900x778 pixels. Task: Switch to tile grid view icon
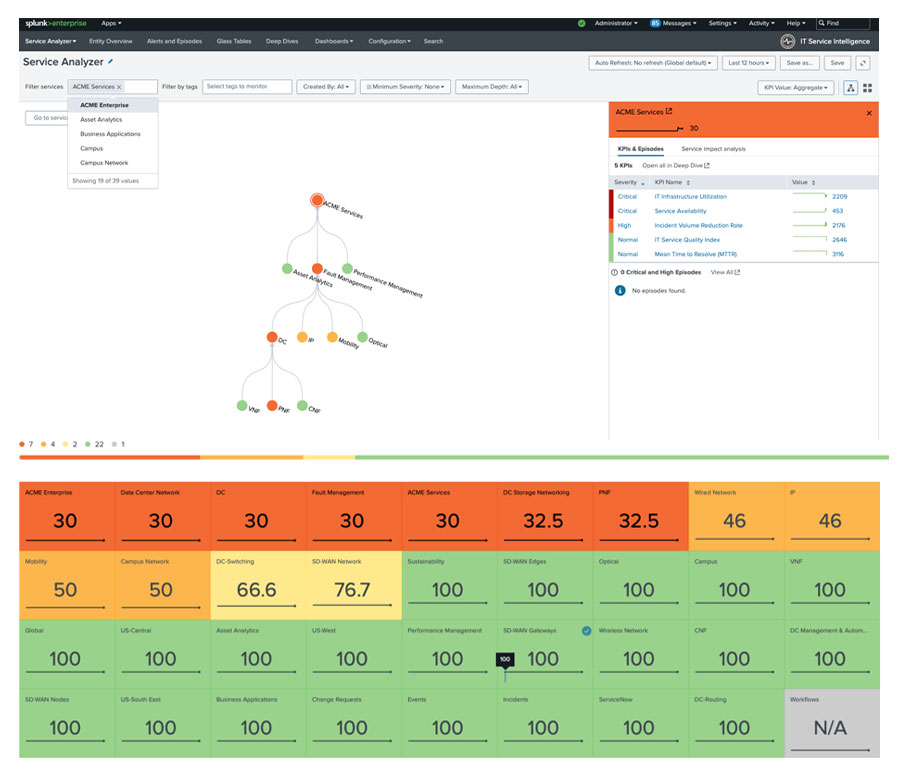point(867,88)
